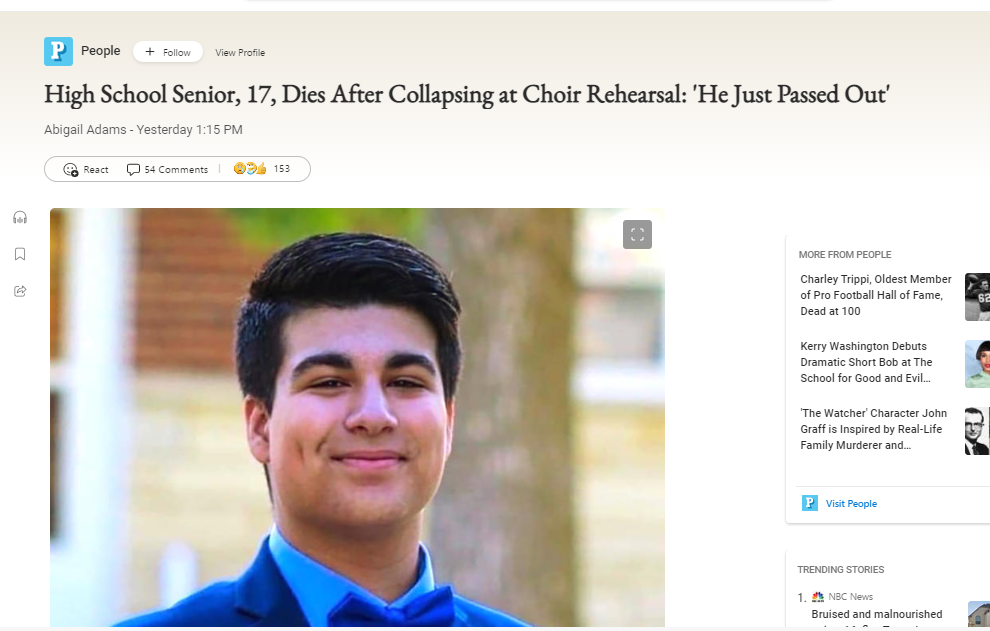Follow the People publisher
990x631 pixels.
pyautogui.click(x=168, y=52)
